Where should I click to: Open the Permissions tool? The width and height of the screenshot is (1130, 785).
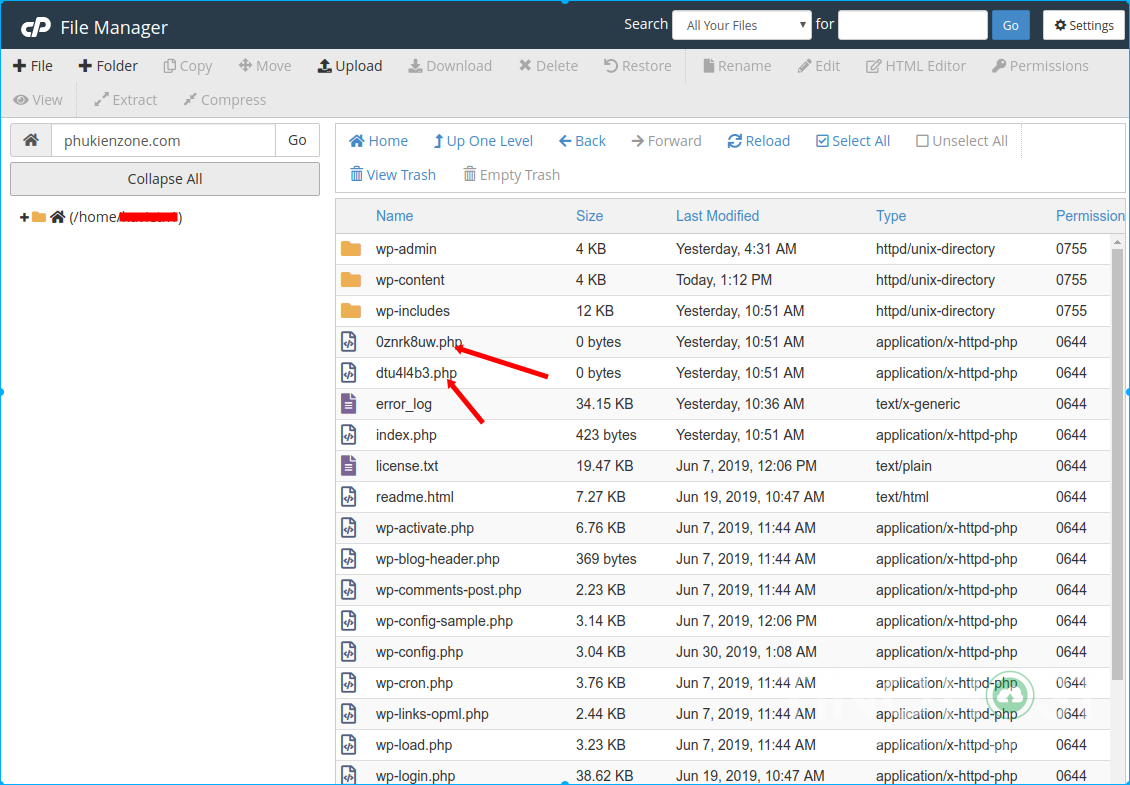1040,66
